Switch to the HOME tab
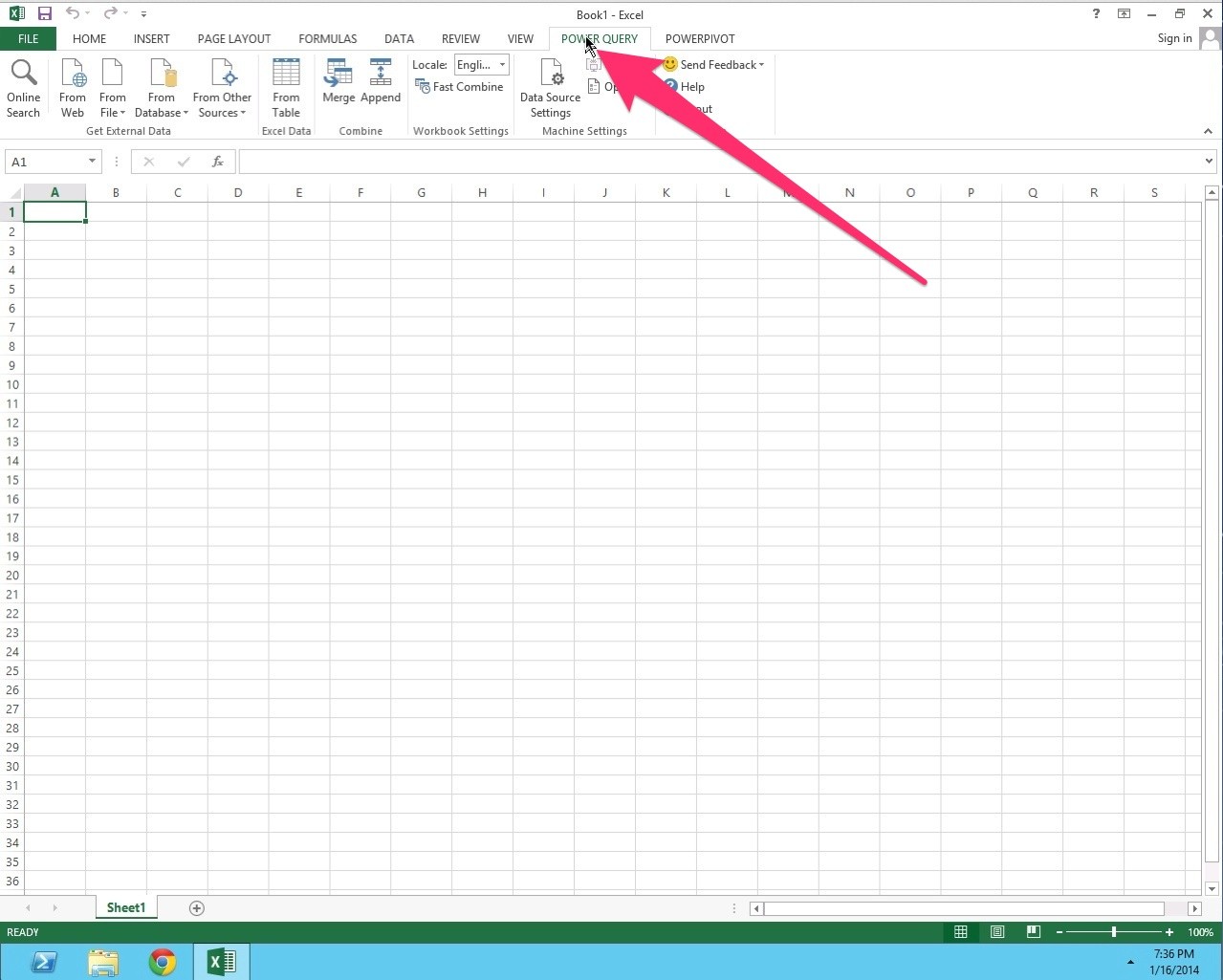Viewport: 1223px width, 980px height. pos(89,39)
